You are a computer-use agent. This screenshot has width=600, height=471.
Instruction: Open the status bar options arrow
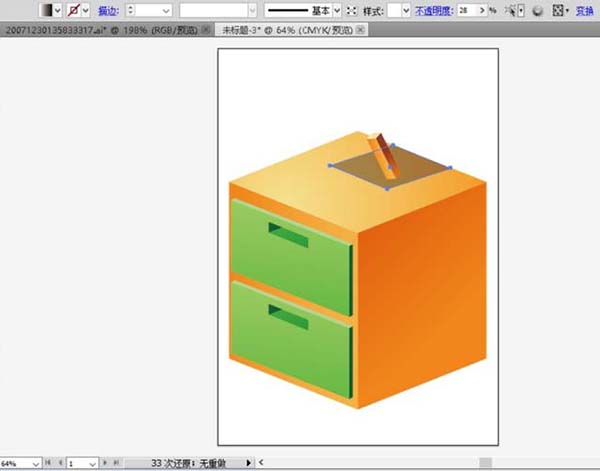[x=248, y=463]
